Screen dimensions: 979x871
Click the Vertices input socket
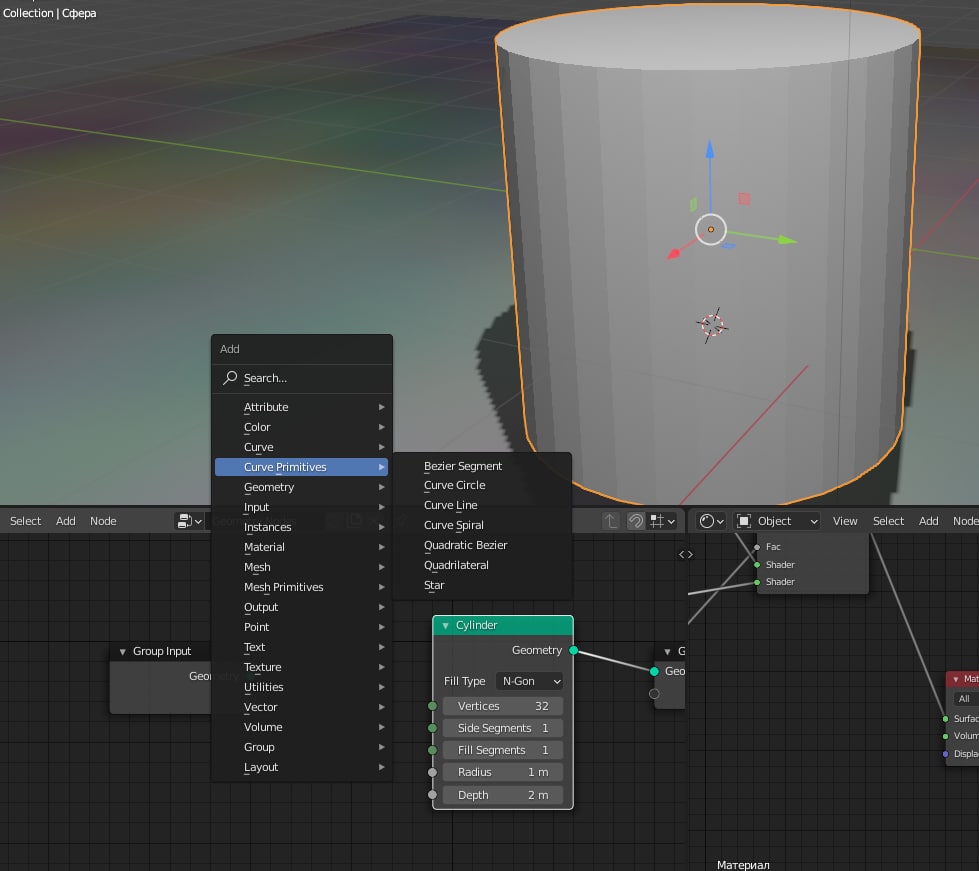(x=432, y=706)
